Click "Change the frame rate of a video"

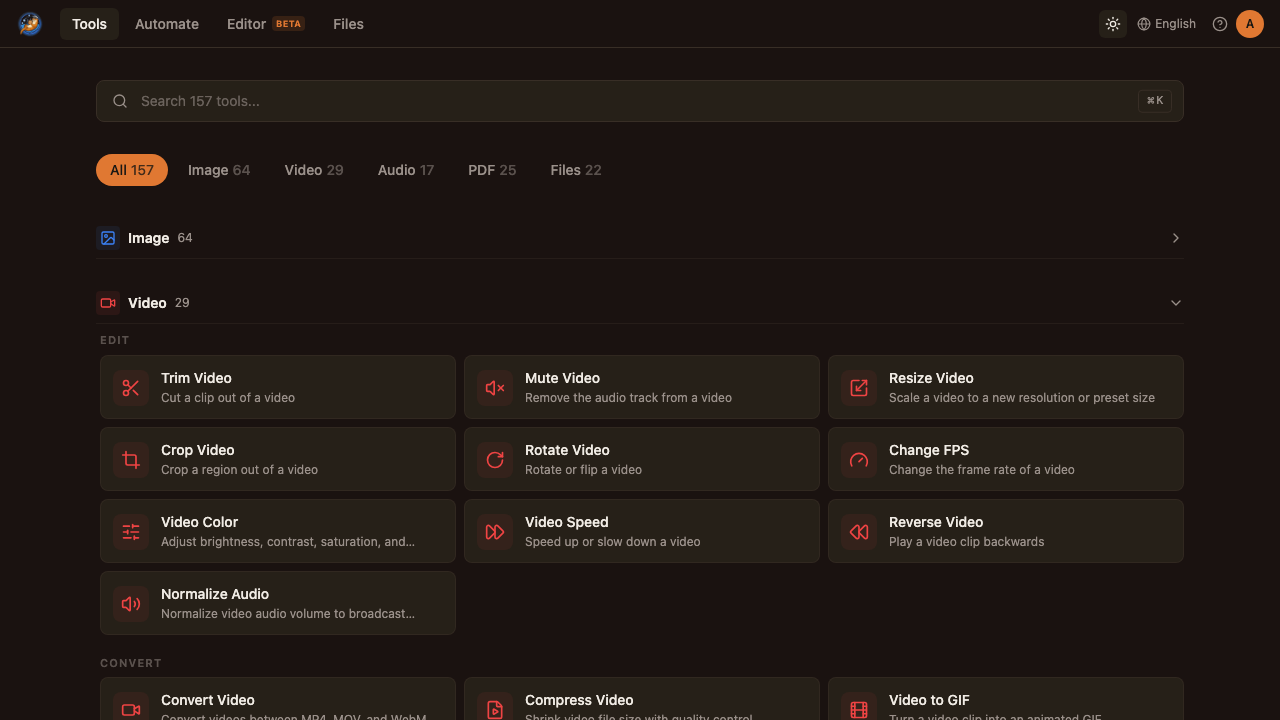point(982,470)
